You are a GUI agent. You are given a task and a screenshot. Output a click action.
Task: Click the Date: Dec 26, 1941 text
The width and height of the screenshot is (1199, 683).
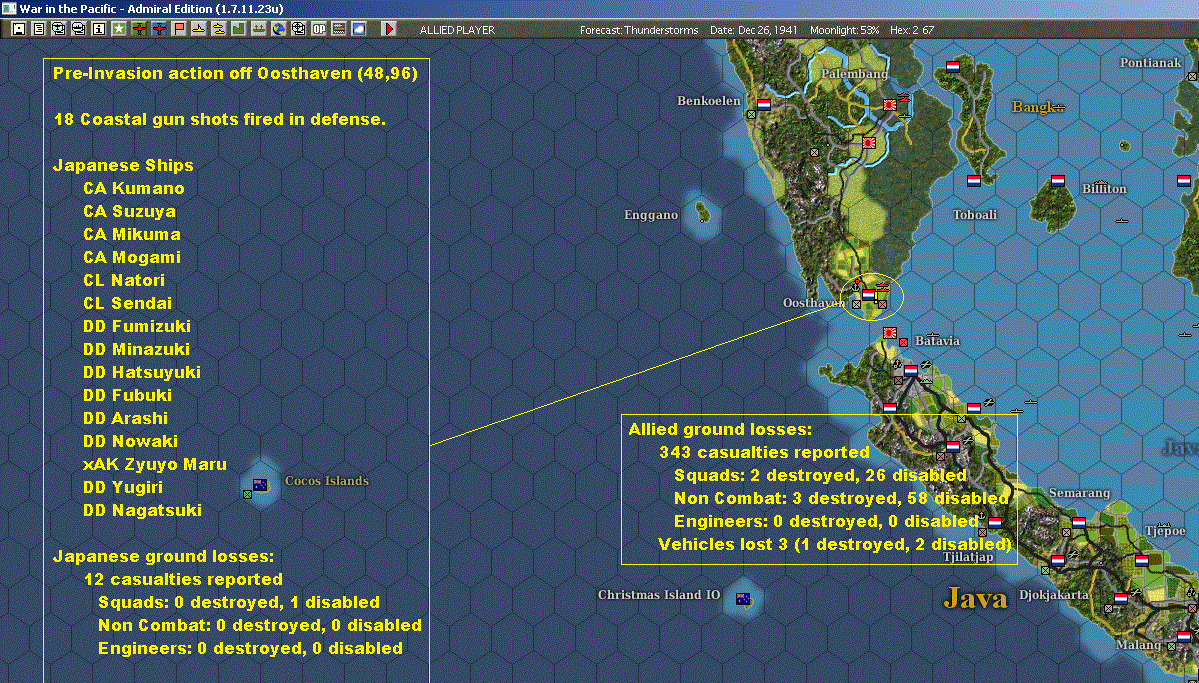(x=753, y=30)
